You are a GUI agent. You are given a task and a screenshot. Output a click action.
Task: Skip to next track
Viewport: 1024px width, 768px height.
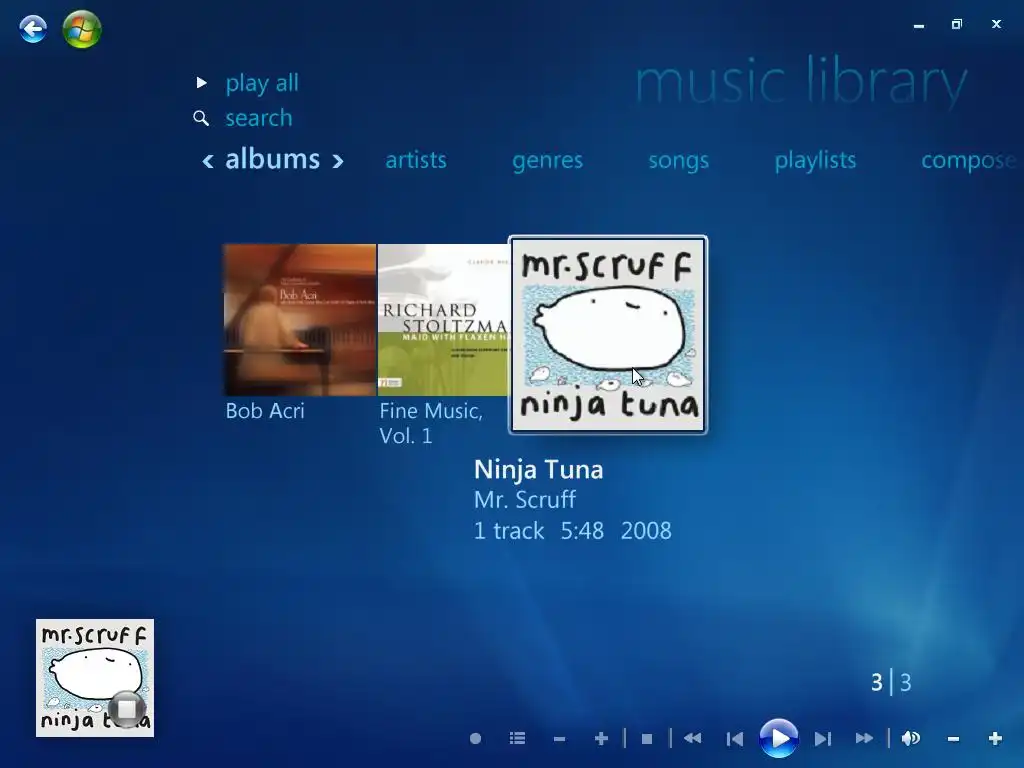tap(823, 739)
